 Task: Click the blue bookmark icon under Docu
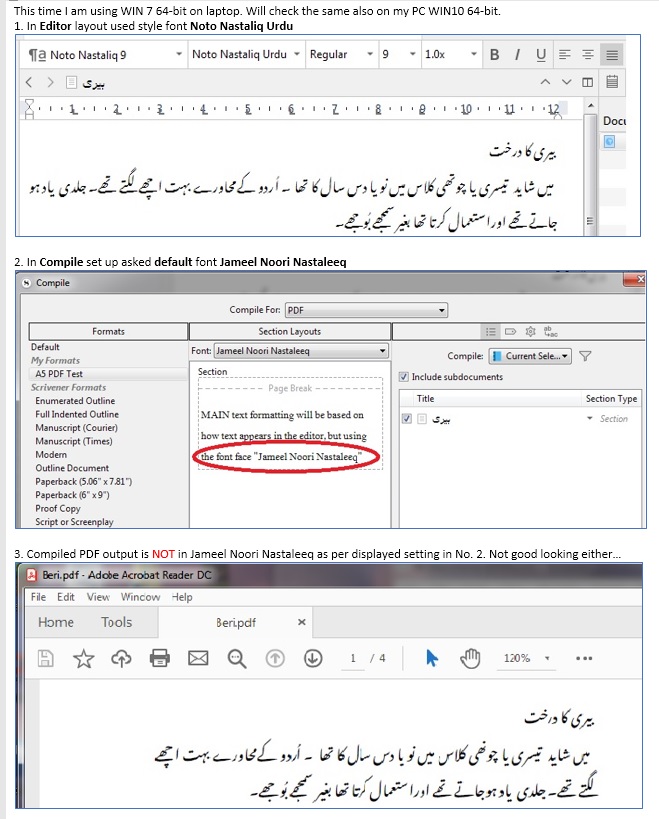(609, 141)
